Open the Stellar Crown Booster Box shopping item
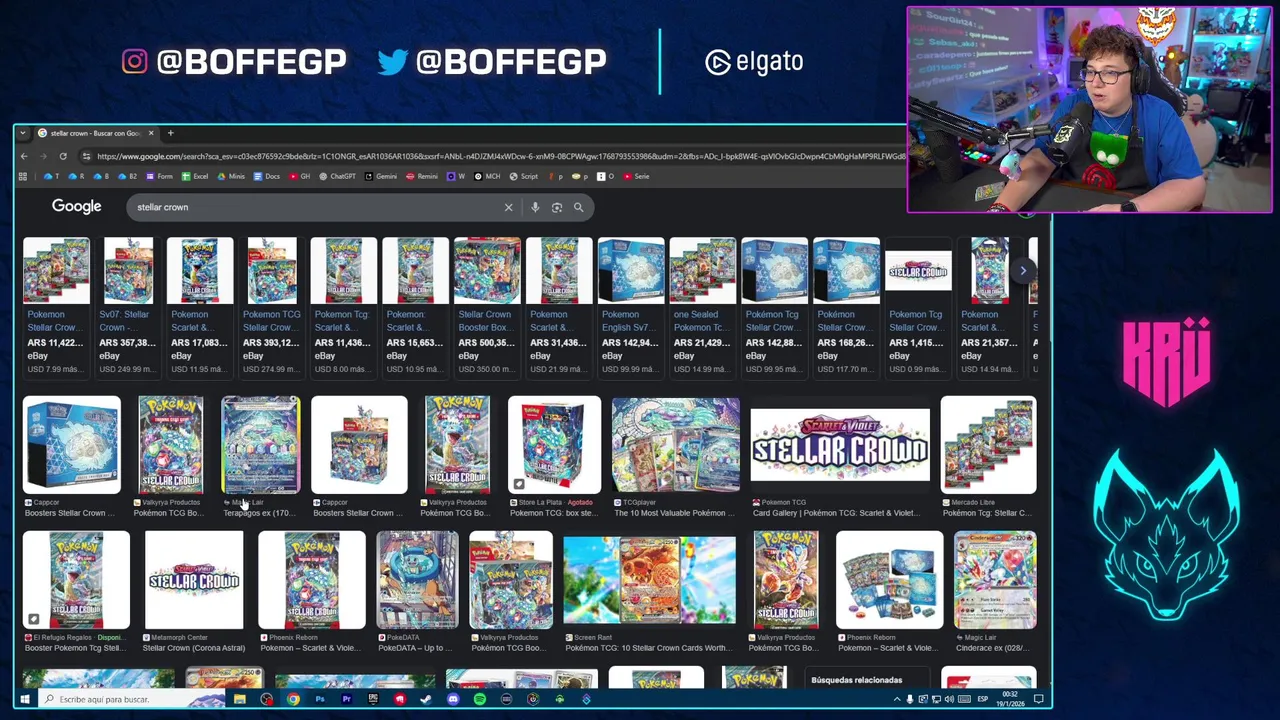Image resolution: width=1280 pixels, height=720 pixels. 487,306
